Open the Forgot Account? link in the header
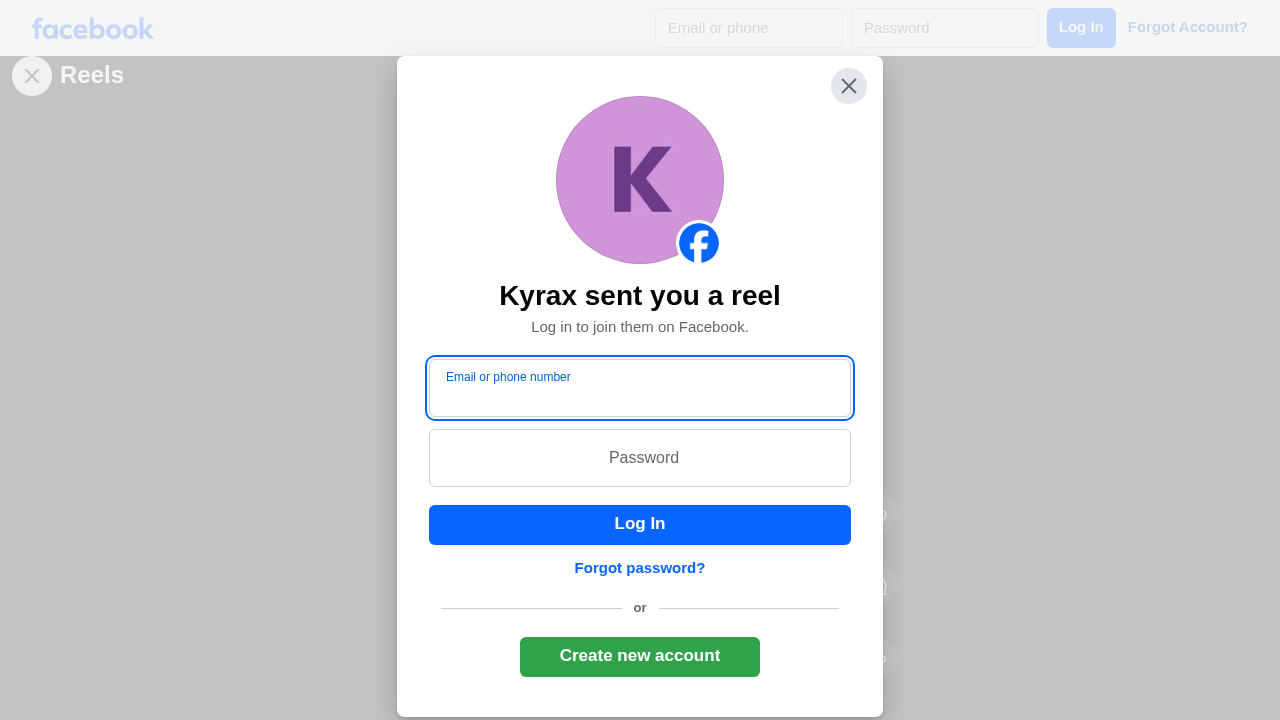 click(x=1188, y=27)
